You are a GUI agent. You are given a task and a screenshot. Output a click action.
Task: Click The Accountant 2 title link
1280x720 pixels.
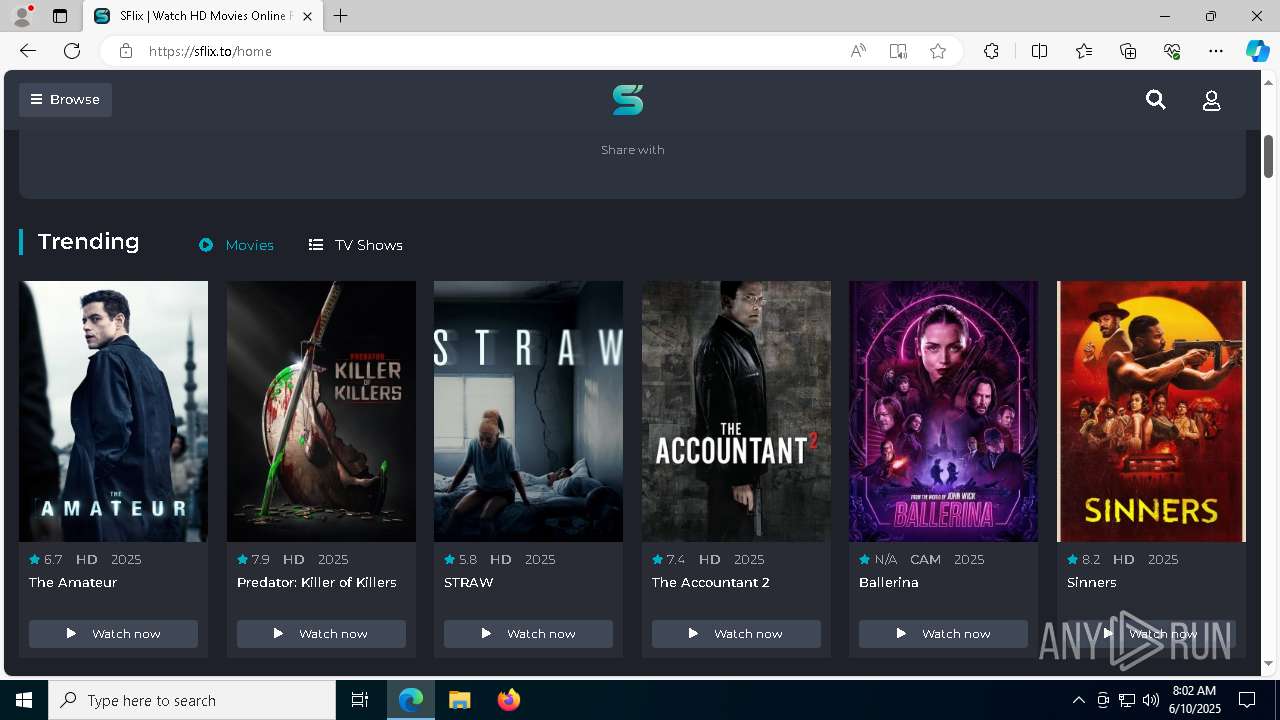pos(711,582)
